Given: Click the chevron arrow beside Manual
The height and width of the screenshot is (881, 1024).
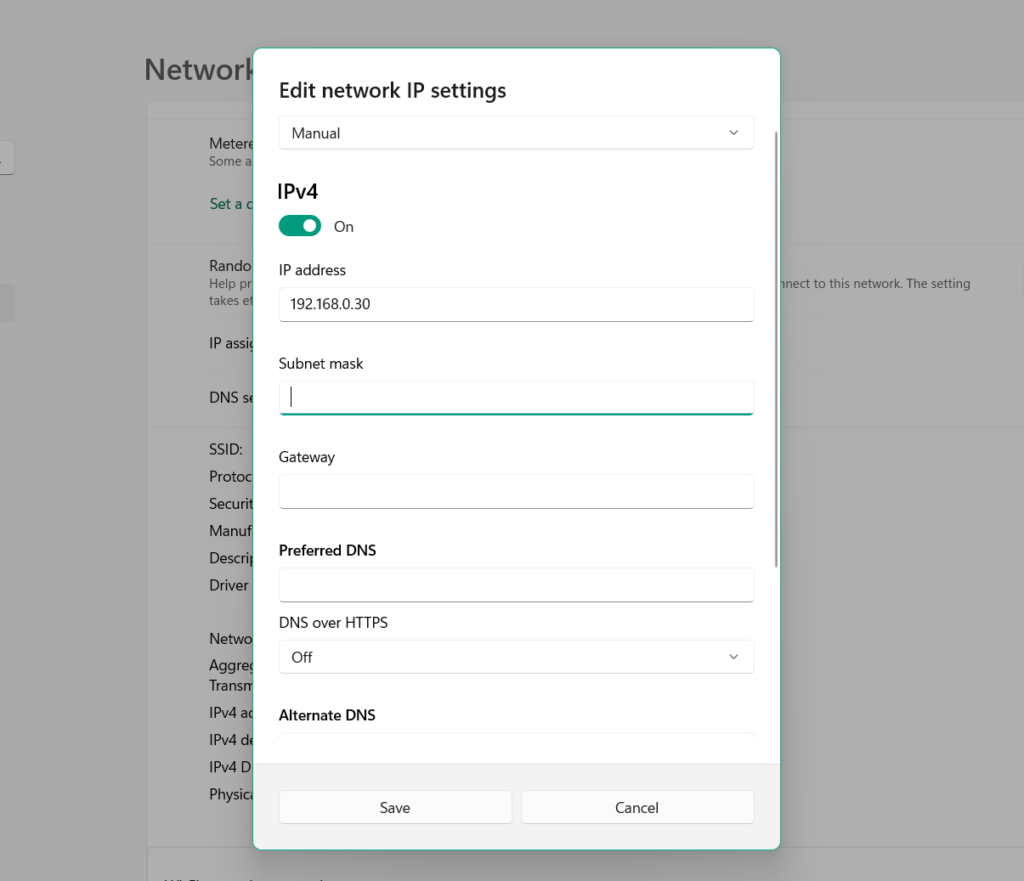Looking at the screenshot, I should (x=734, y=133).
